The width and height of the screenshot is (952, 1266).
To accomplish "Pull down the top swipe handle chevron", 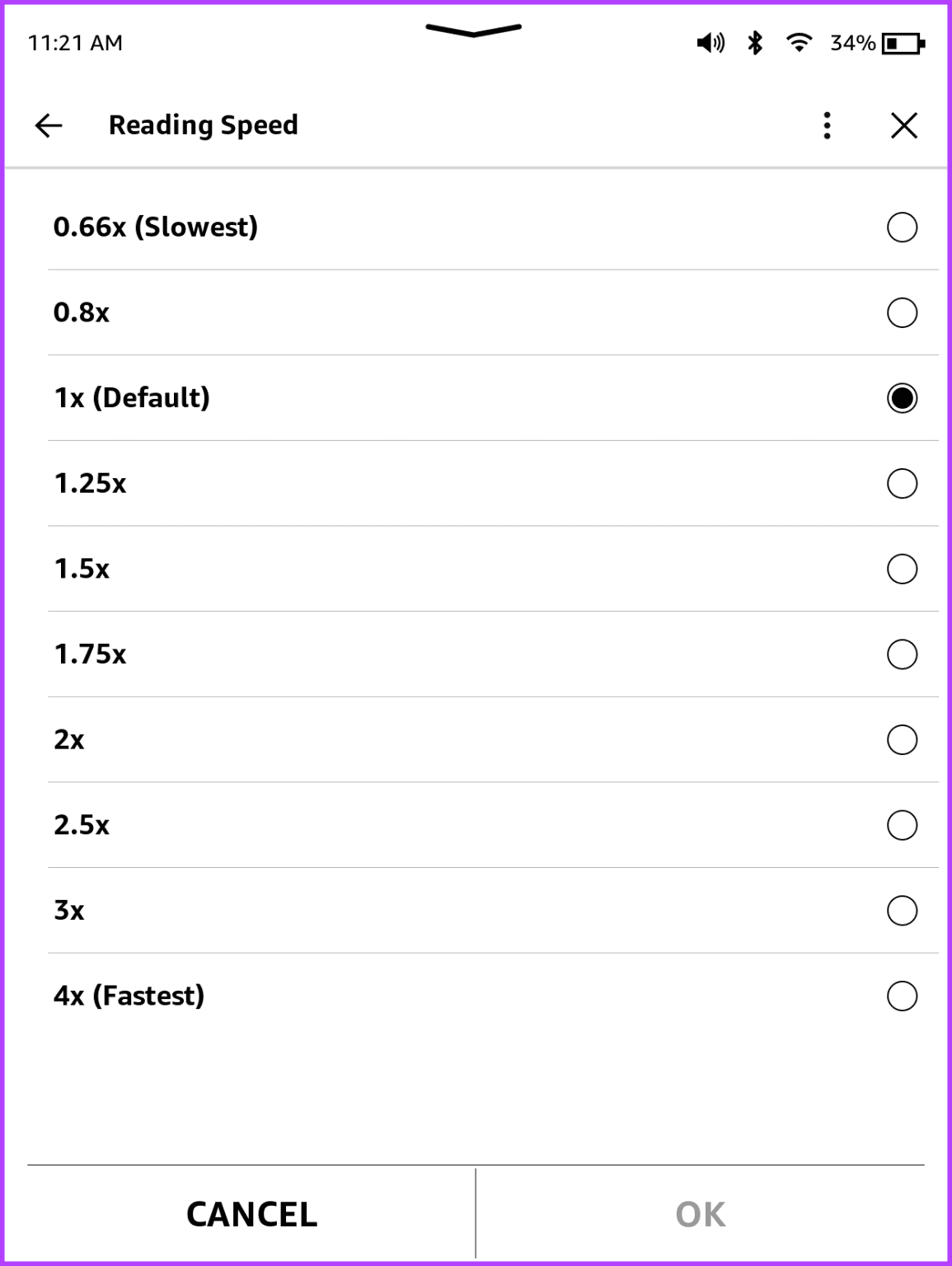I will tap(473, 30).
